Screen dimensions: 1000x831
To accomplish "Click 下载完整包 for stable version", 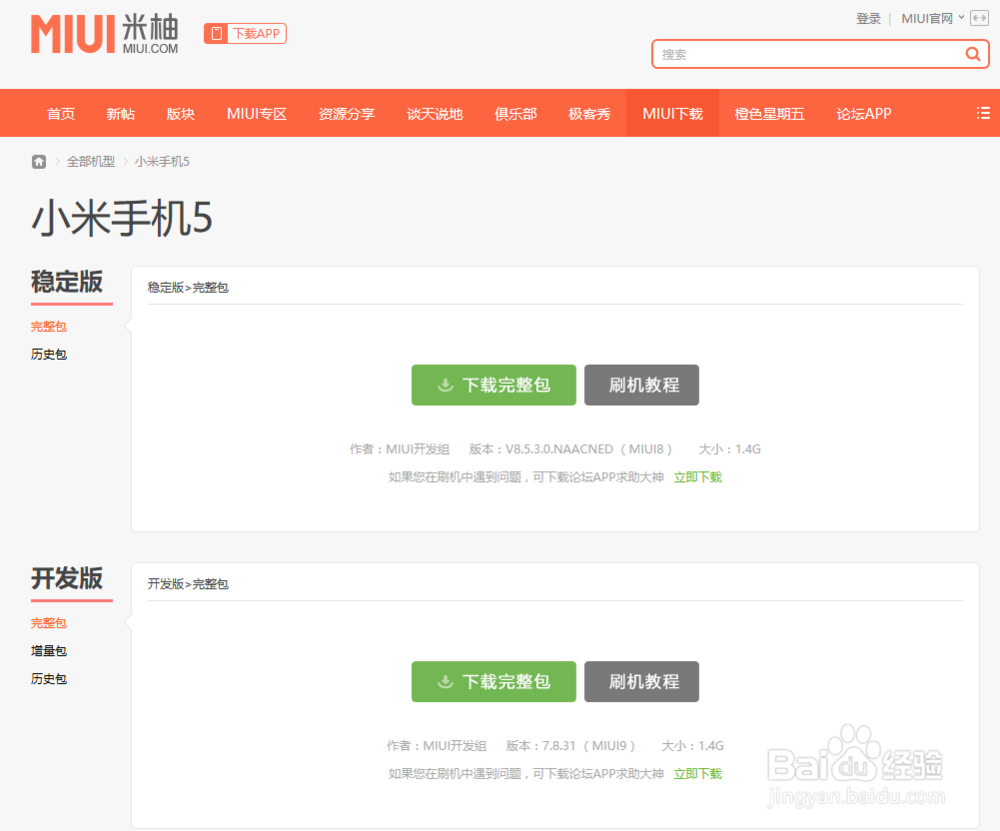I will point(494,385).
